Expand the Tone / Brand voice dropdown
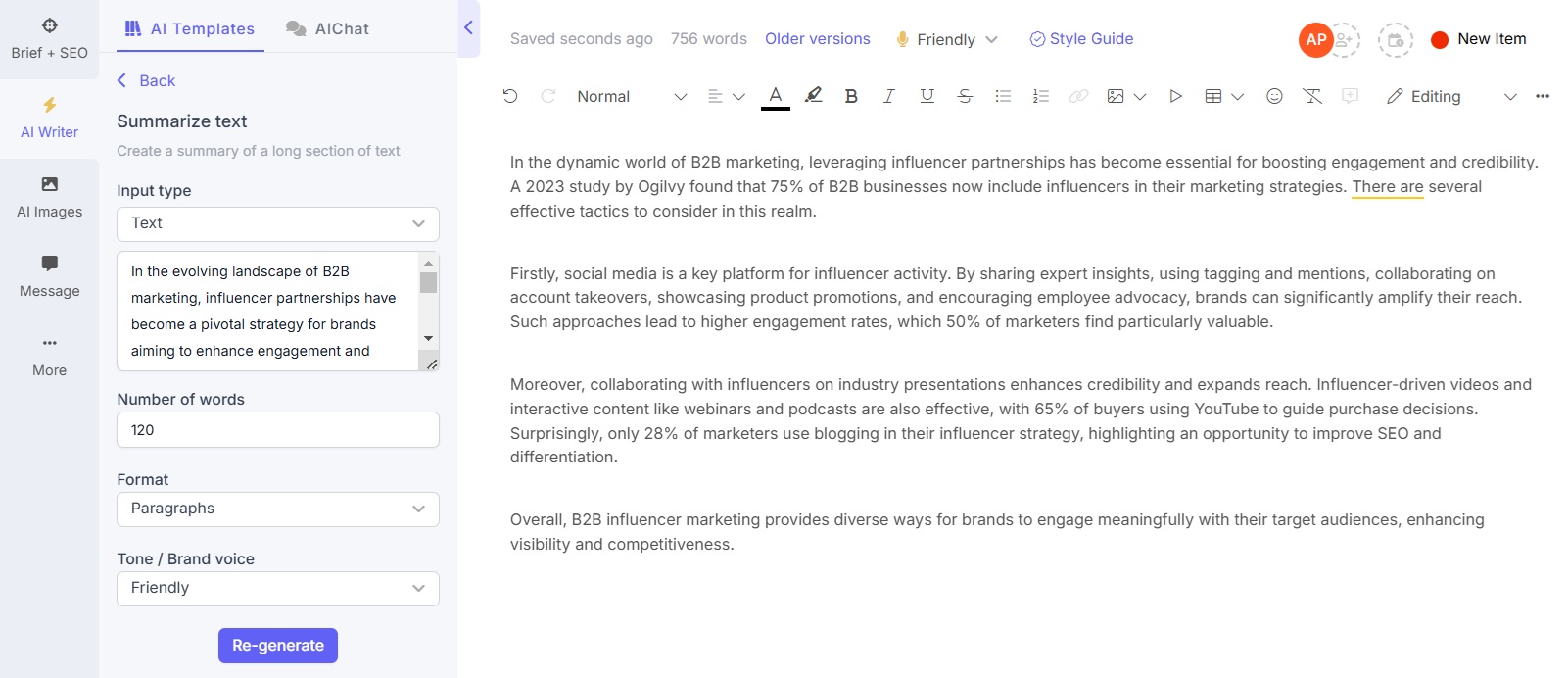The width and height of the screenshot is (1568, 678). pyautogui.click(x=278, y=588)
